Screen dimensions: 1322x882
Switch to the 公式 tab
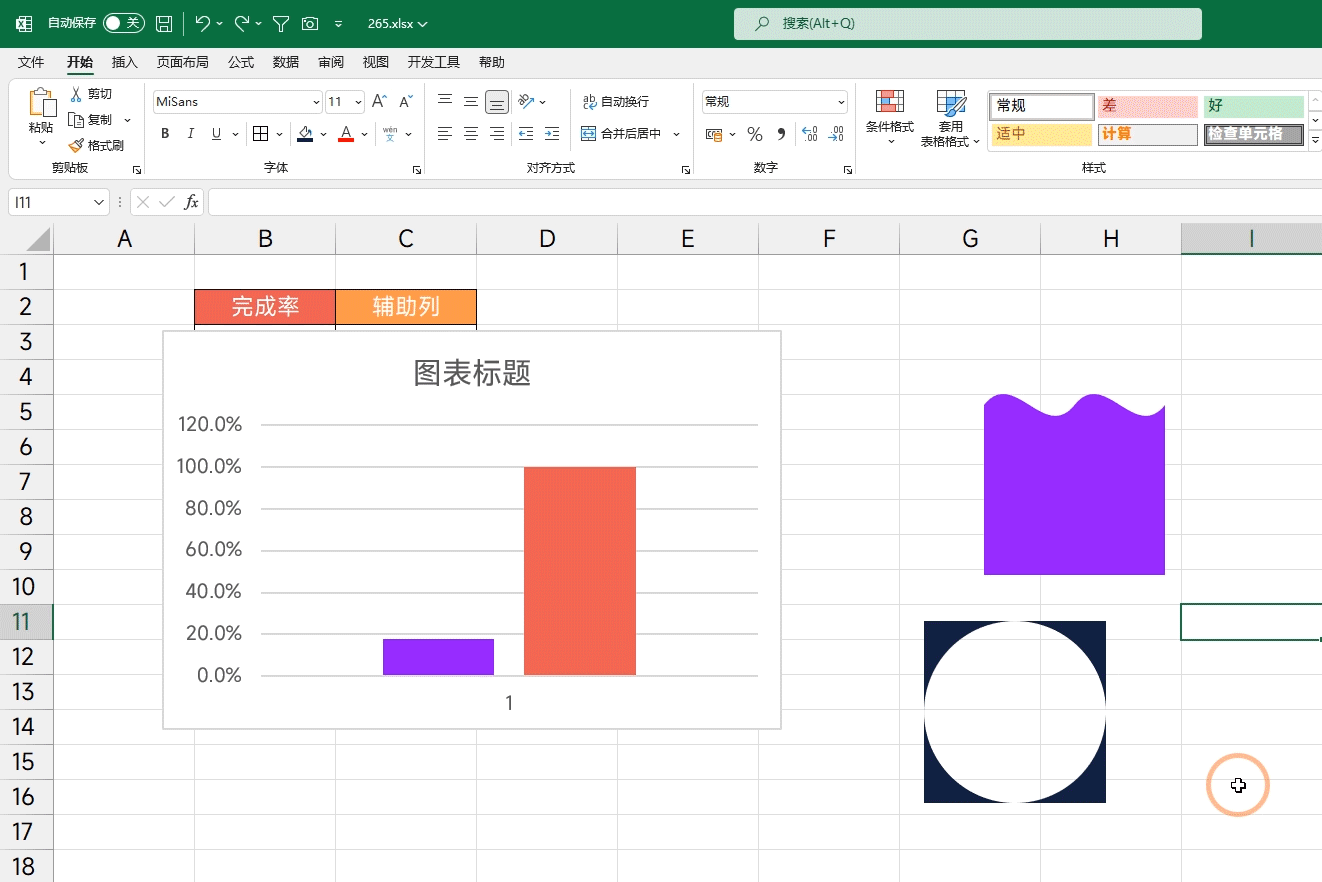(x=241, y=62)
